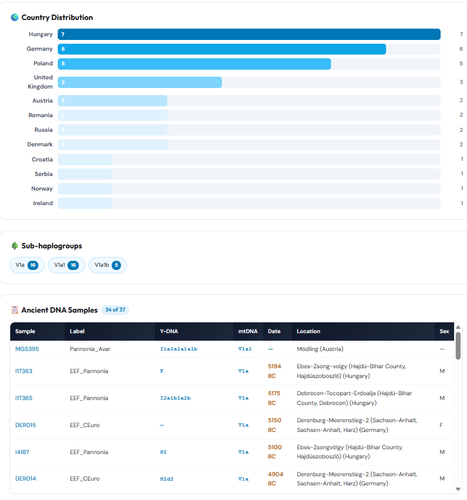Select the V1a1 sub-haplogroup chip

coord(66,265)
